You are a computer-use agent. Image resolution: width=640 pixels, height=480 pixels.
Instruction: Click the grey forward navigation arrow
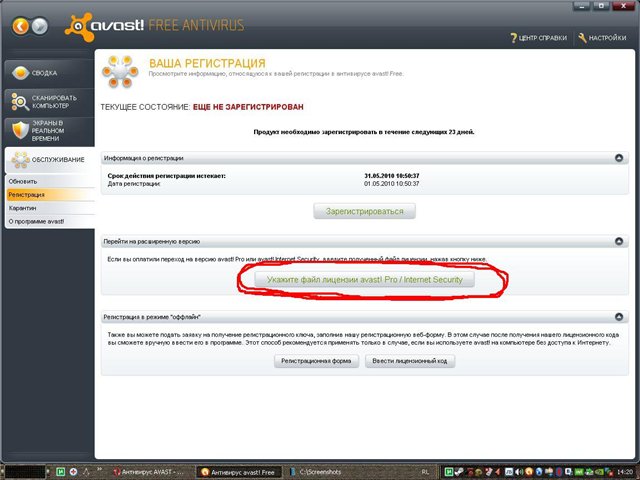(x=40, y=27)
